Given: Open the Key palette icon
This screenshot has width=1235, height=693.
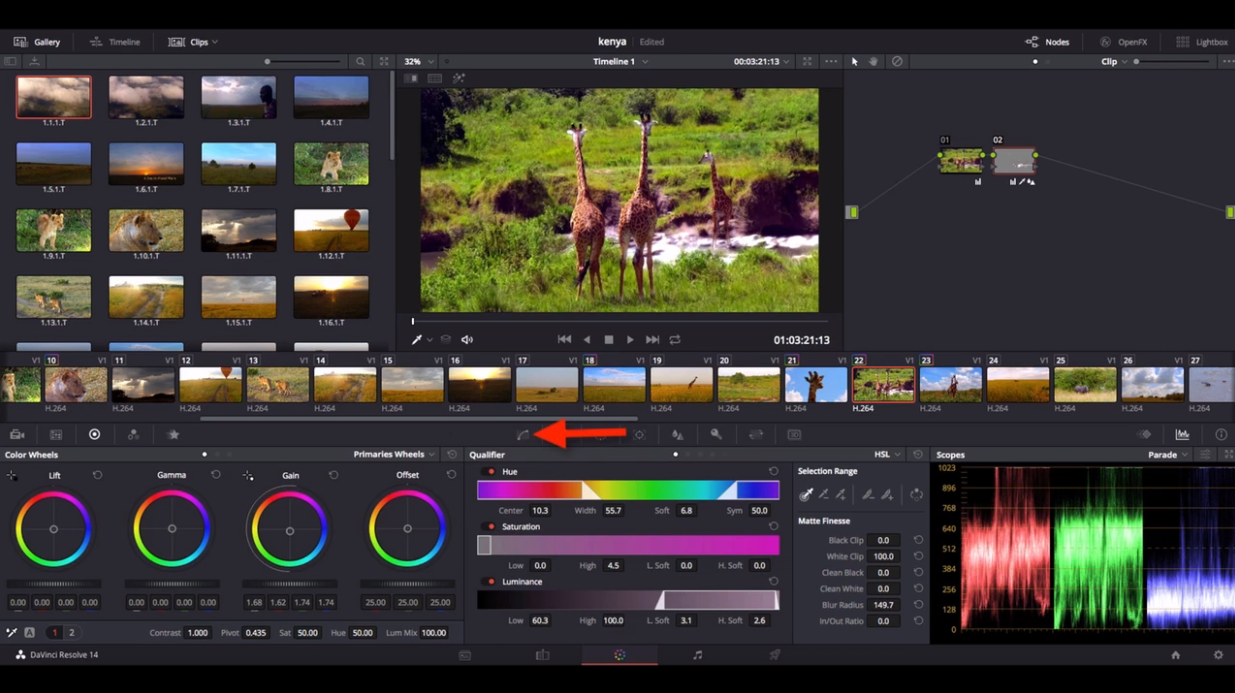Looking at the screenshot, I should (x=716, y=435).
